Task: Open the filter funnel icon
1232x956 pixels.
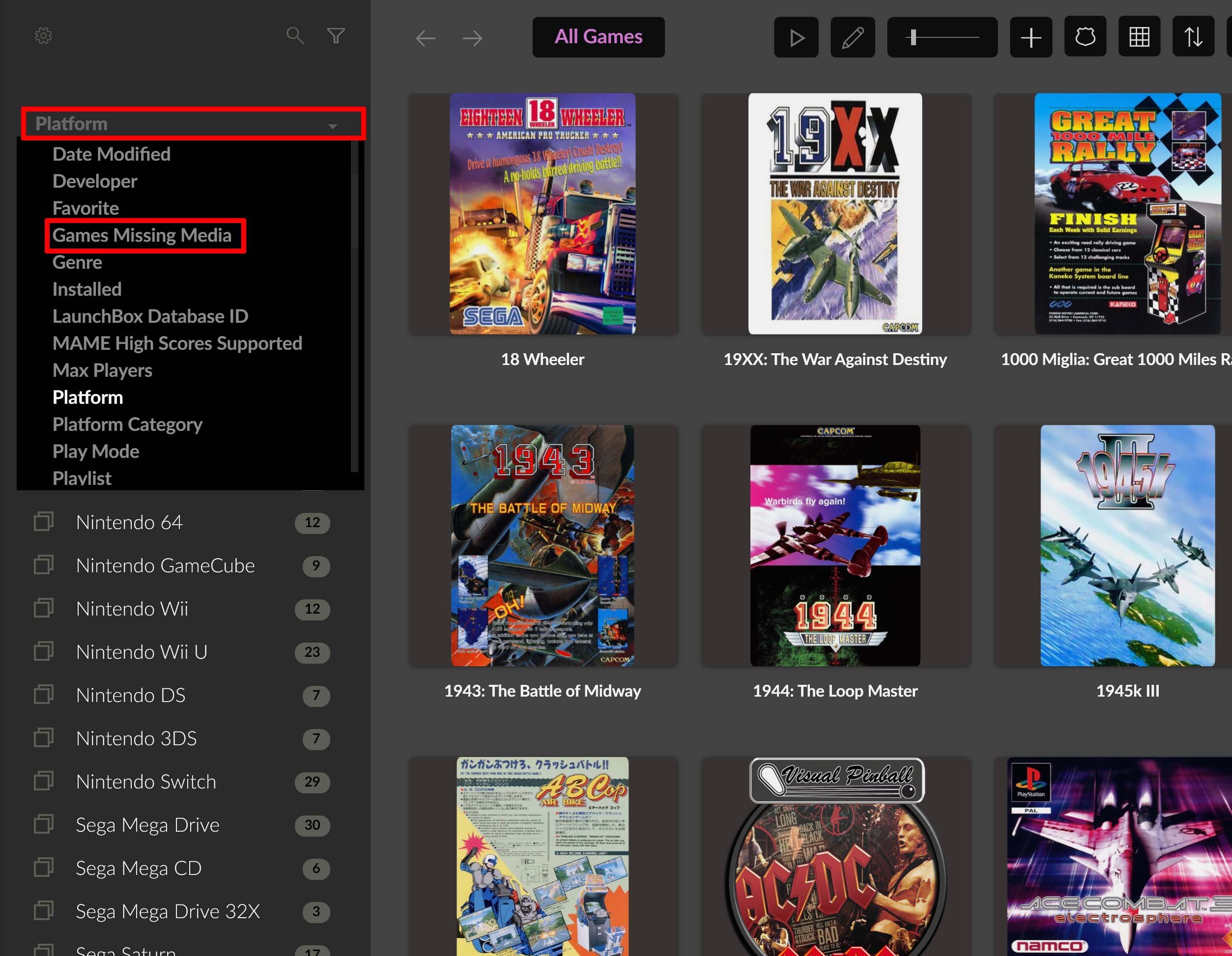Action: pos(336,35)
